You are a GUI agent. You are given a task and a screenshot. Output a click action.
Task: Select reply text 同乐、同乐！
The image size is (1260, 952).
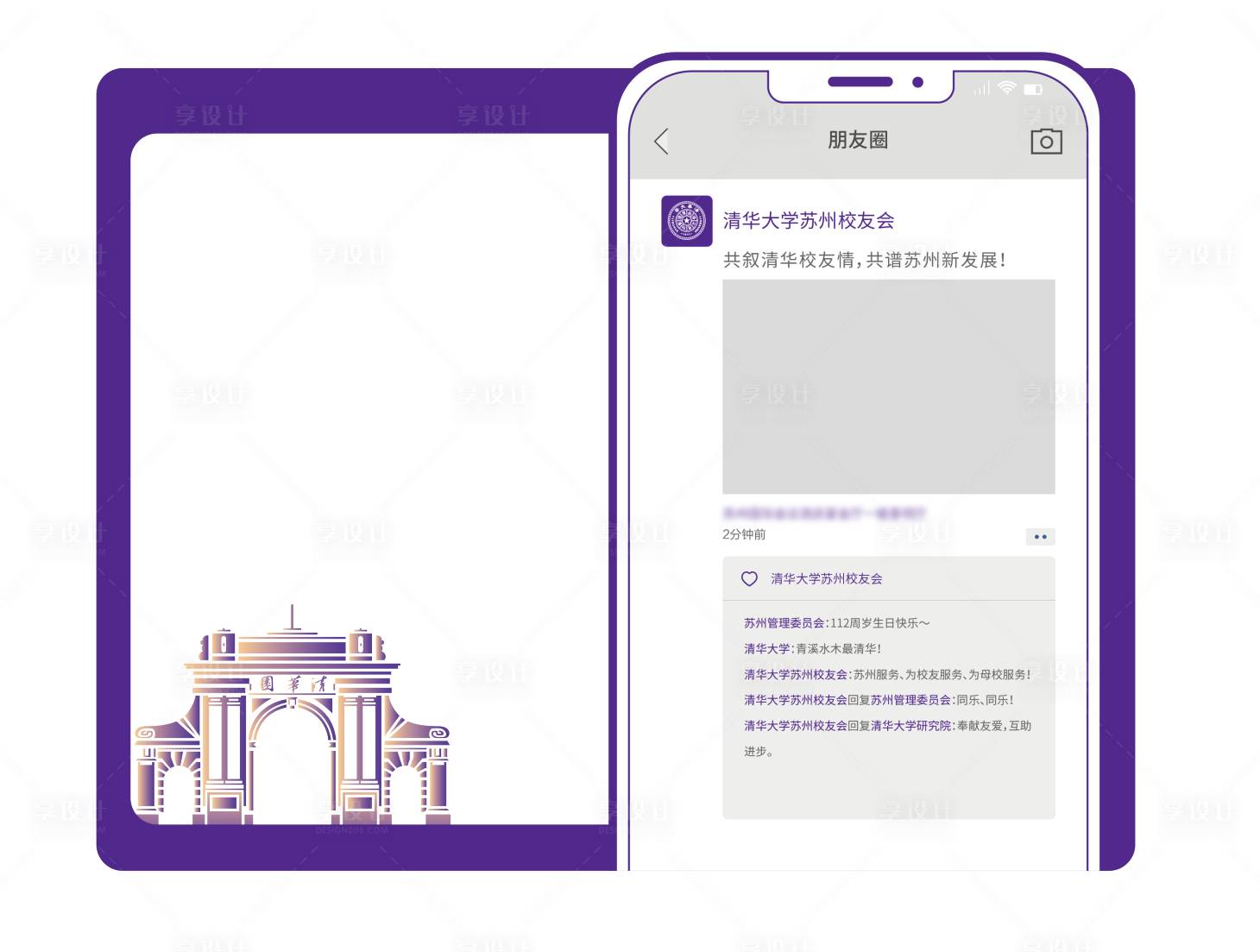coord(986,700)
